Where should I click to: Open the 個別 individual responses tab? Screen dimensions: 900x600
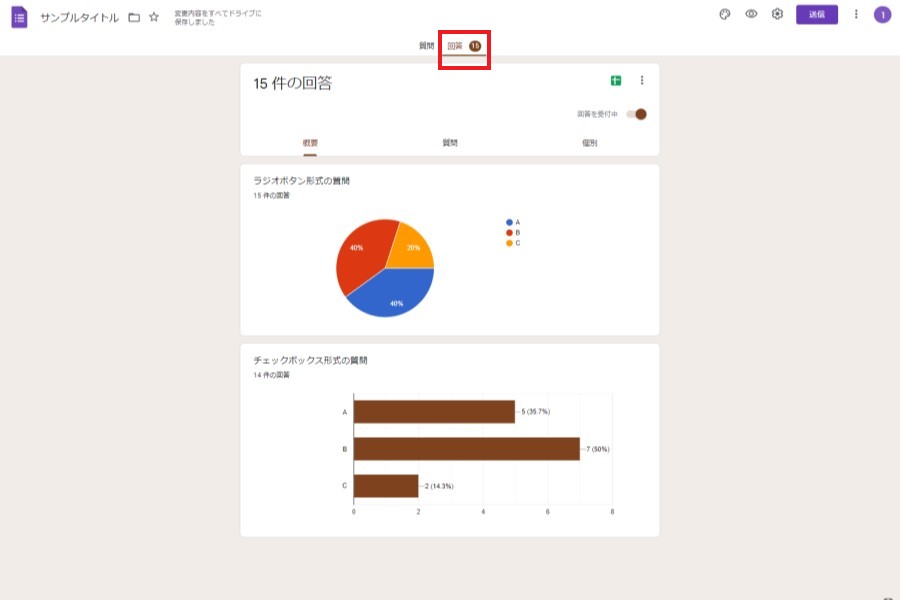[589, 143]
